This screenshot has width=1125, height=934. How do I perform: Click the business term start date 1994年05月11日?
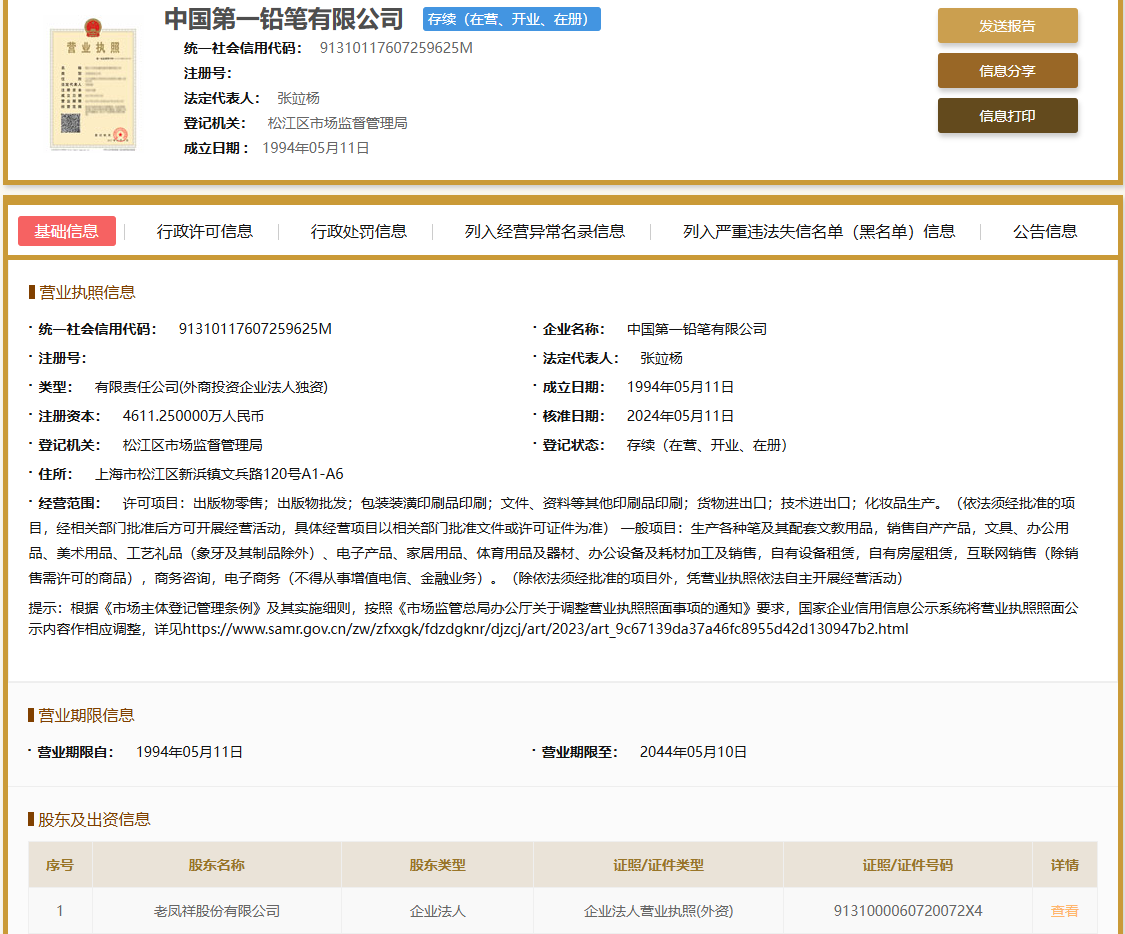pos(189,752)
